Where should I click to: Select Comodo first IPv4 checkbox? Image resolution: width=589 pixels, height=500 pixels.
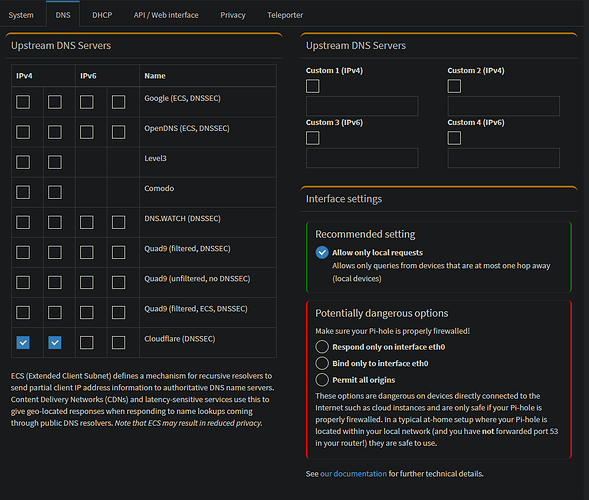tap(23, 192)
